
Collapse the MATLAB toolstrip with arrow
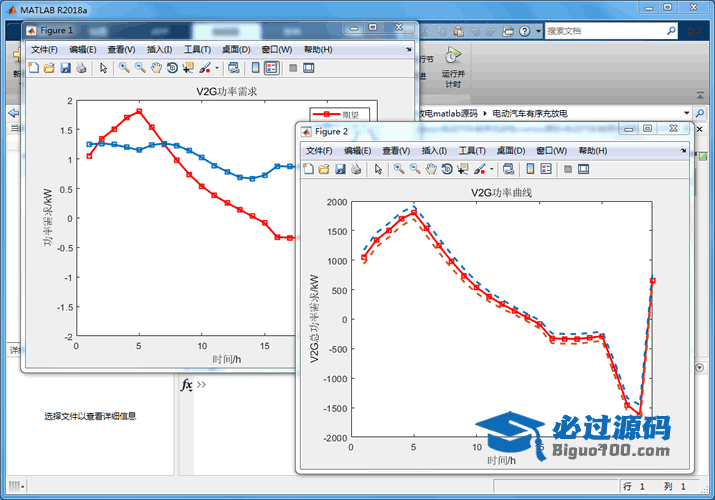[x=700, y=96]
